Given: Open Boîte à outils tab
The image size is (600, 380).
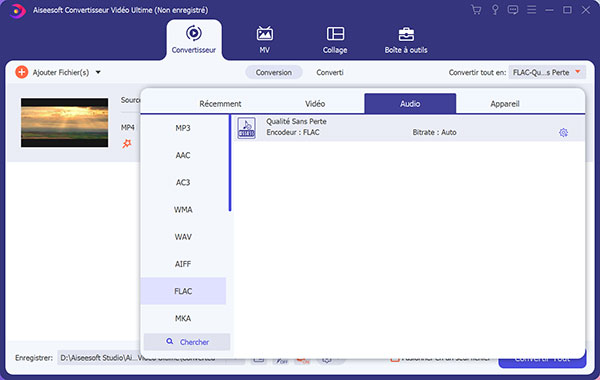Looking at the screenshot, I should click(x=406, y=40).
